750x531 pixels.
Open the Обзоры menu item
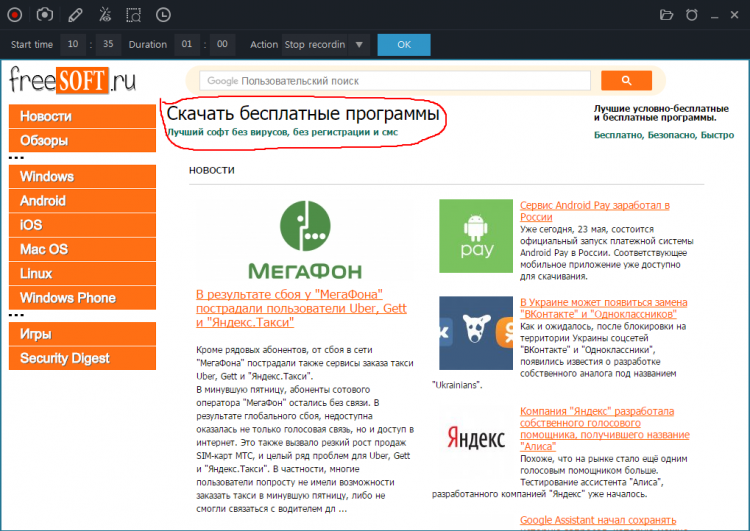[82, 141]
